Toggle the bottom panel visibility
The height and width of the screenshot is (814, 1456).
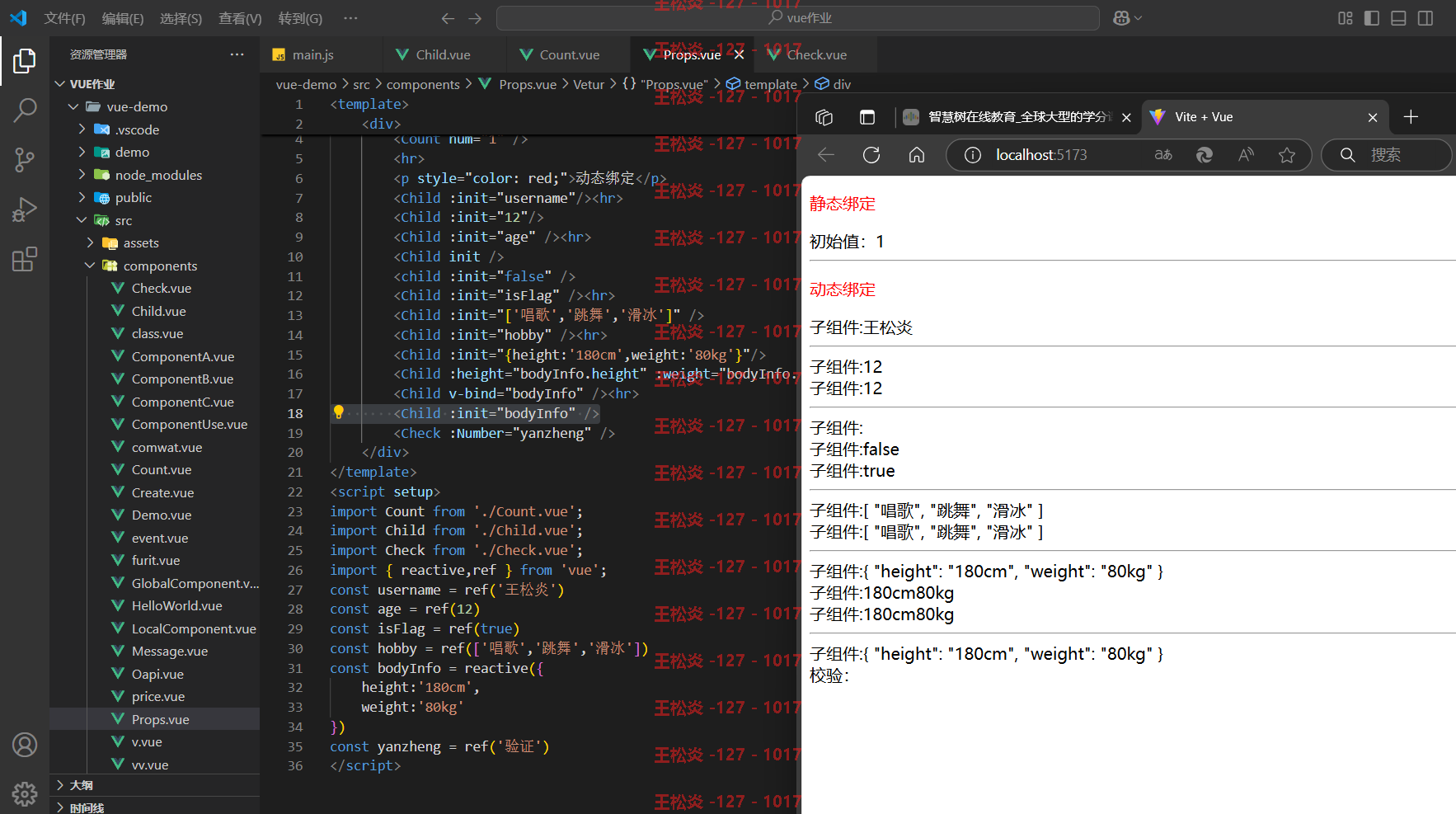[1398, 18]
